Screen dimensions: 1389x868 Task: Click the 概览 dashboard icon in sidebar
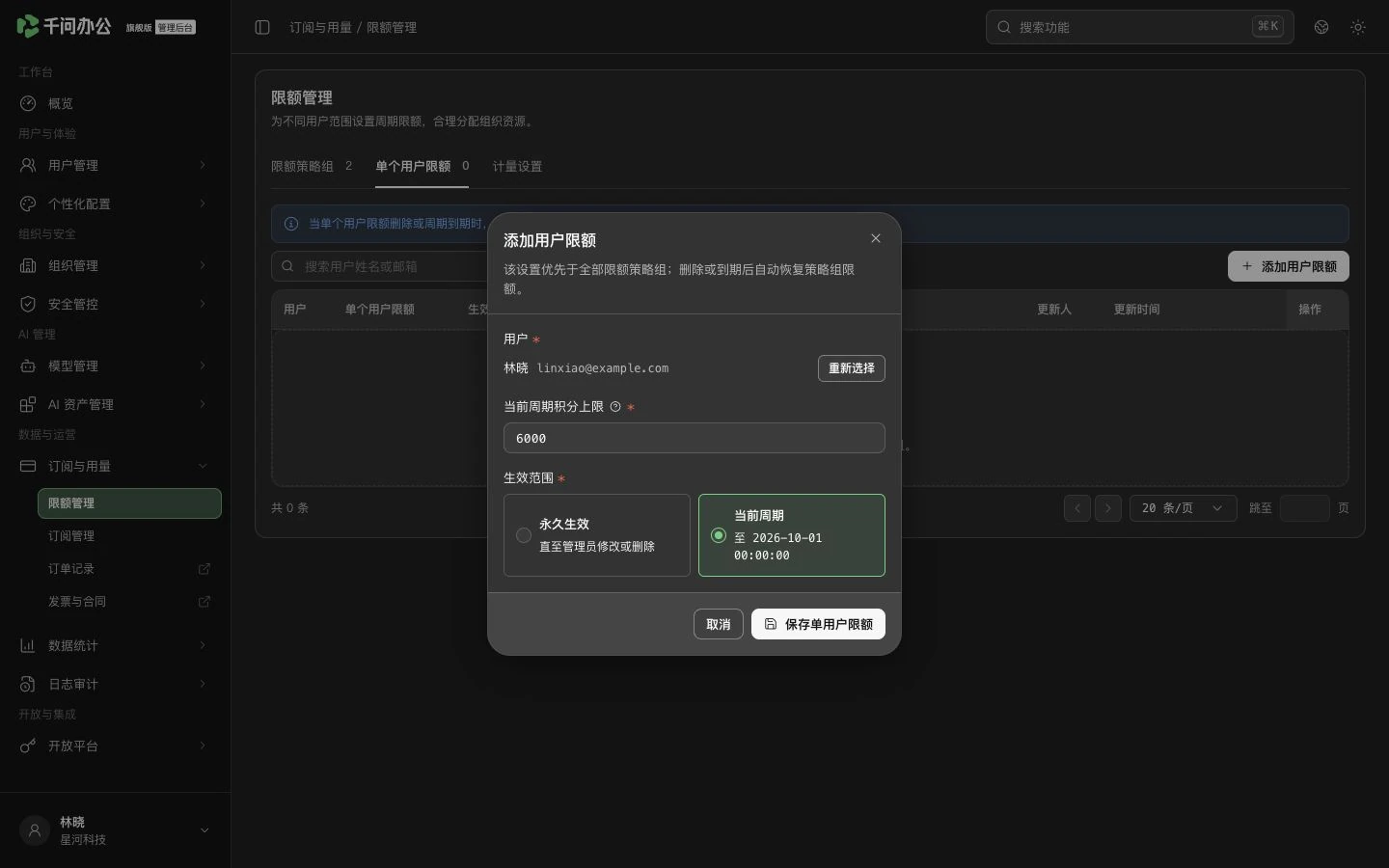click(28, 103)
